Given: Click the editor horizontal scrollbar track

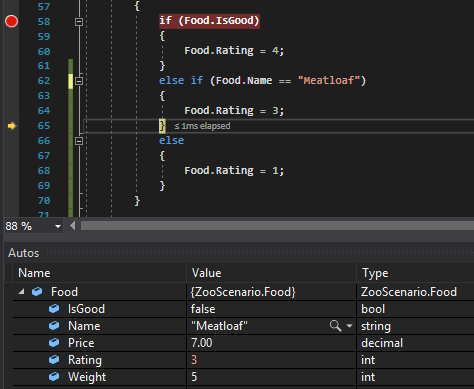Looking at the screenshot, I should pyautogui.click(x=277, y=226).
